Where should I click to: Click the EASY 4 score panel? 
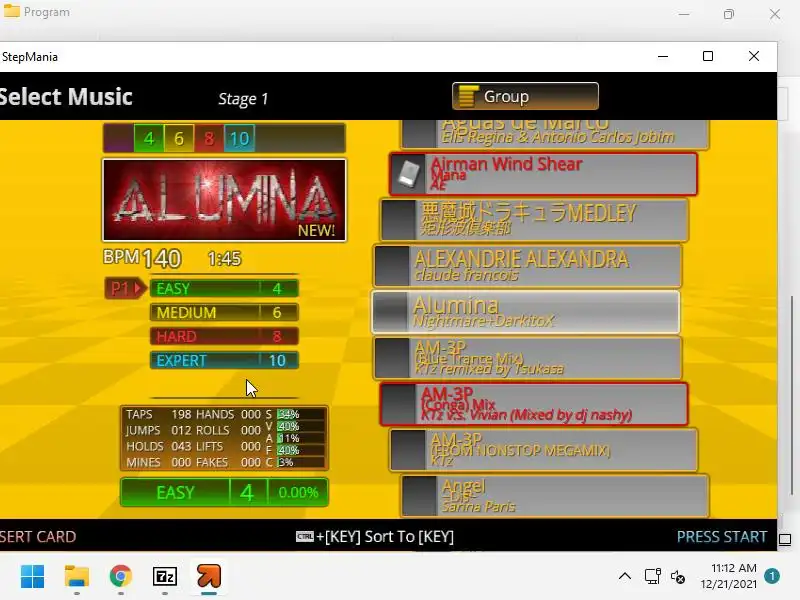[x=224, y=492]
